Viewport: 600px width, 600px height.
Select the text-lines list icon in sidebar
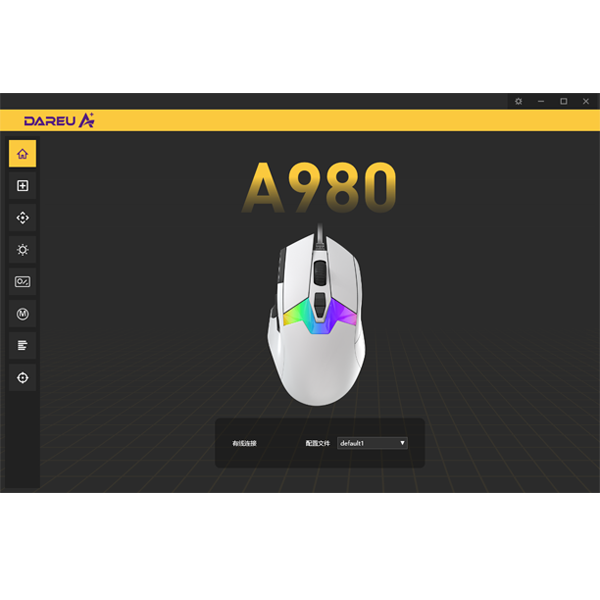pos(22,346)
